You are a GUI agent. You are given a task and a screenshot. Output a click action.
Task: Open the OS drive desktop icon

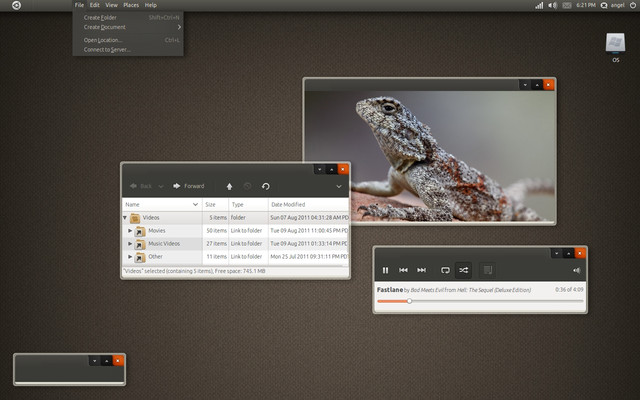(x=615, y=45)
